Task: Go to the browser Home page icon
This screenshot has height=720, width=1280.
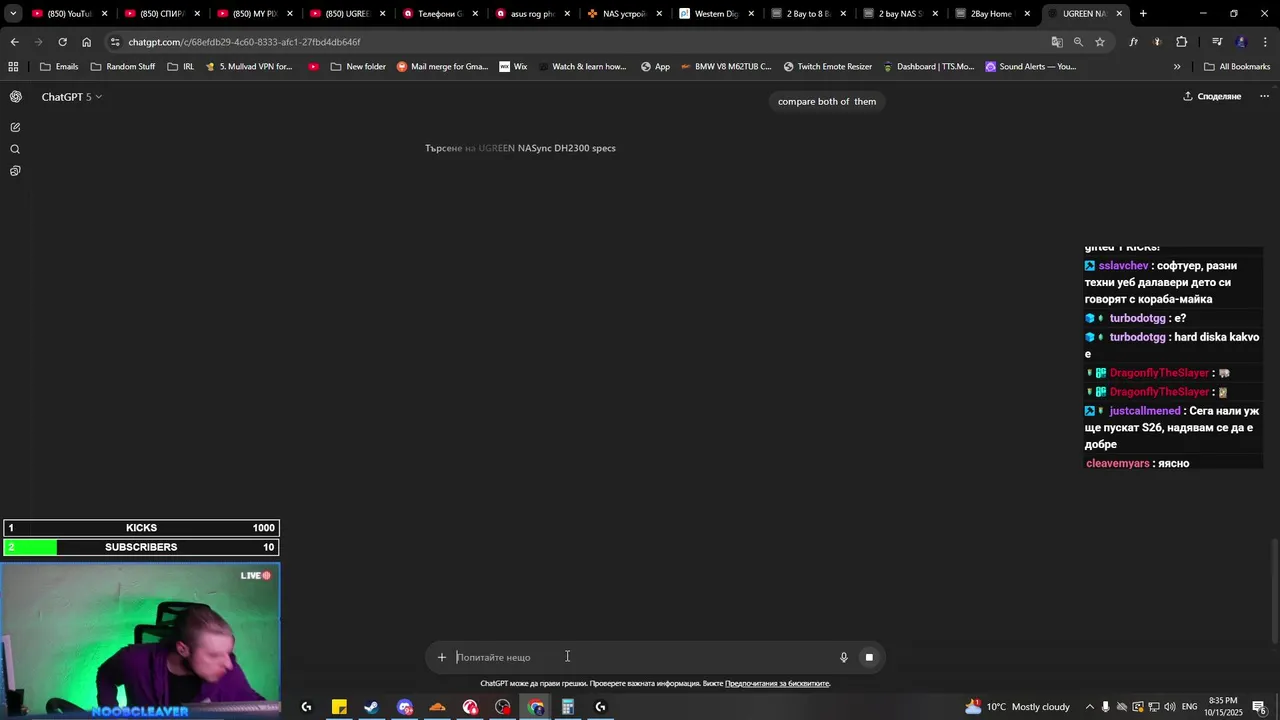Action: click(86, 42)
